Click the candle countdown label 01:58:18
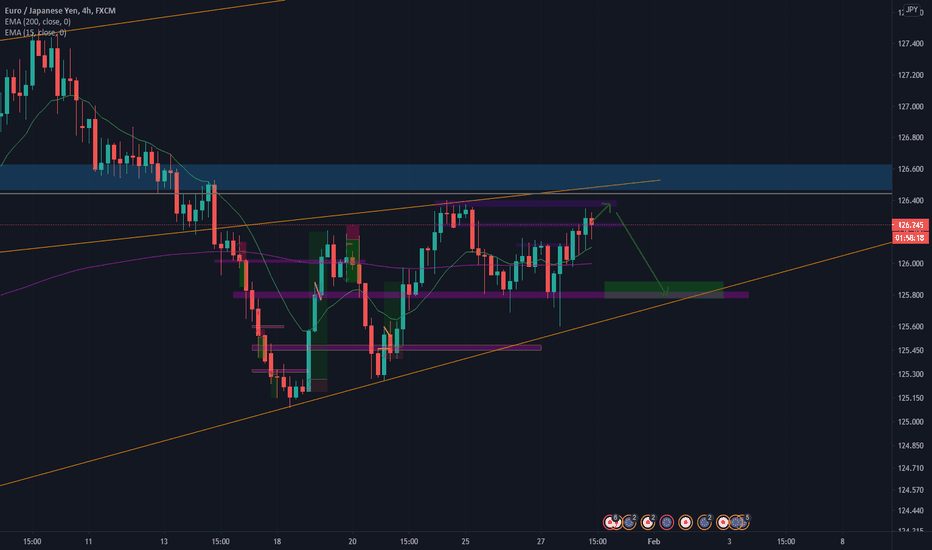Screen dimensions: 932x550 910,238
